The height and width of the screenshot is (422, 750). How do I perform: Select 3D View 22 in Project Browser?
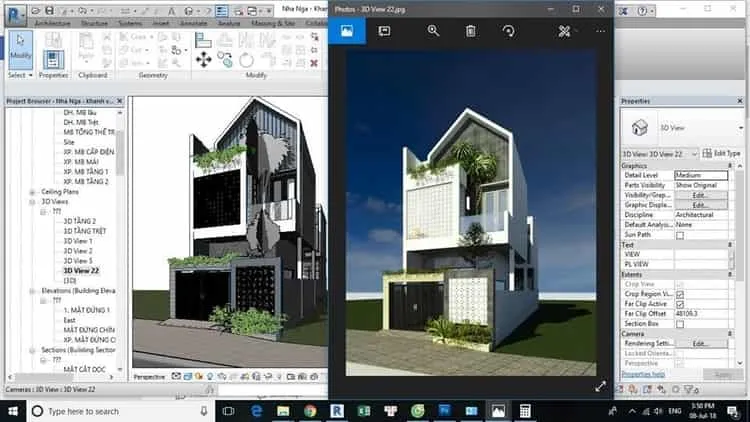pos(81,270)
